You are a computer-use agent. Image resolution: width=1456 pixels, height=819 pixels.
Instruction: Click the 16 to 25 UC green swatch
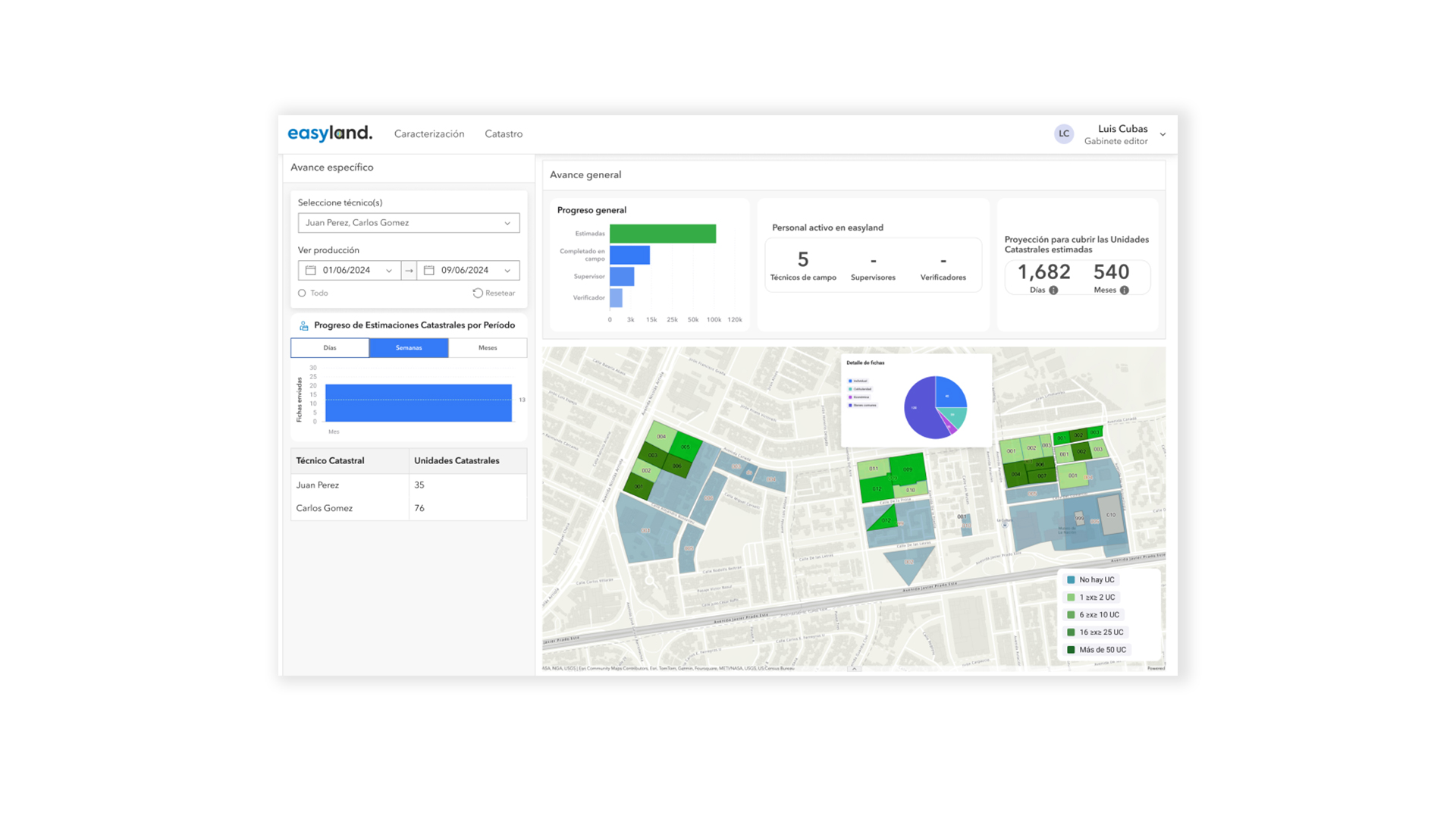click(1071, 632)
